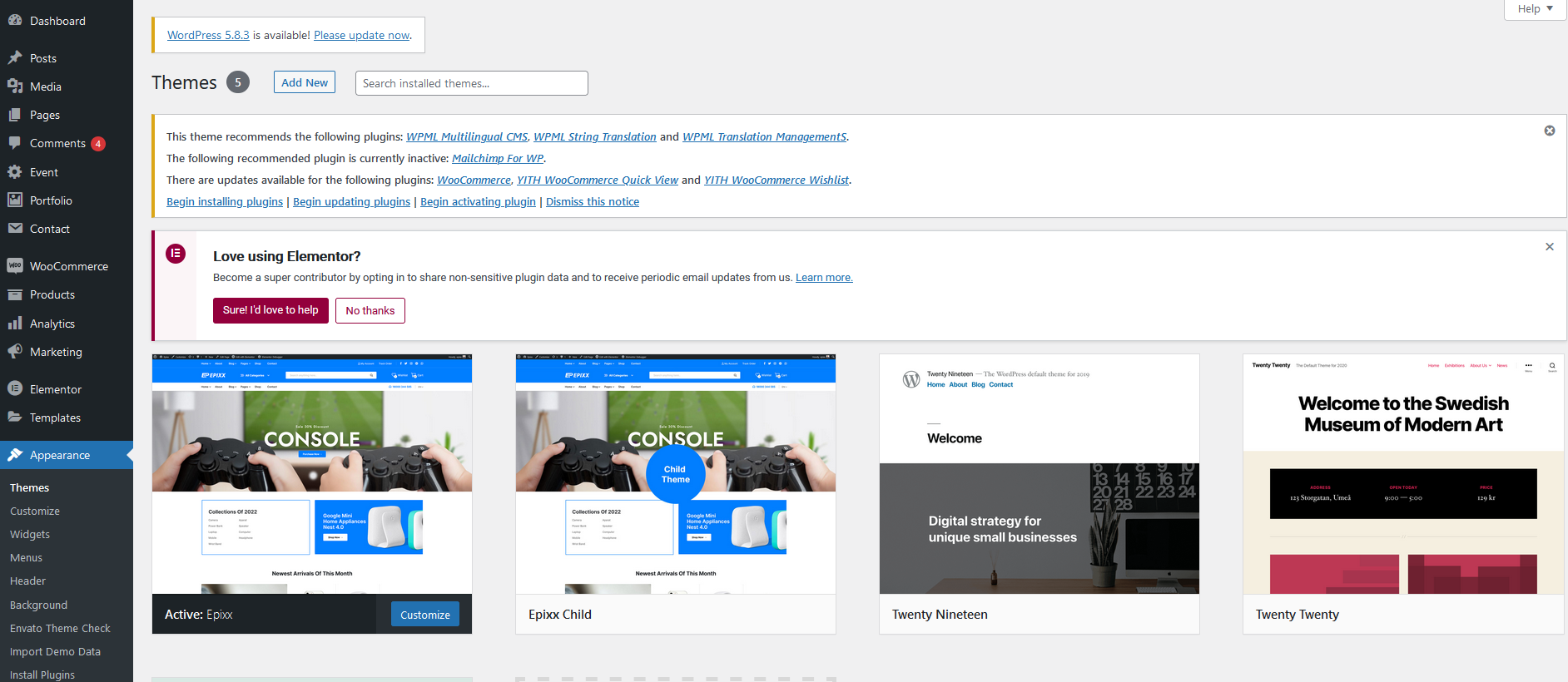Click Please update now link
Image resolution: width=1568 pixels, height=682 pixels.
[362, 35]
